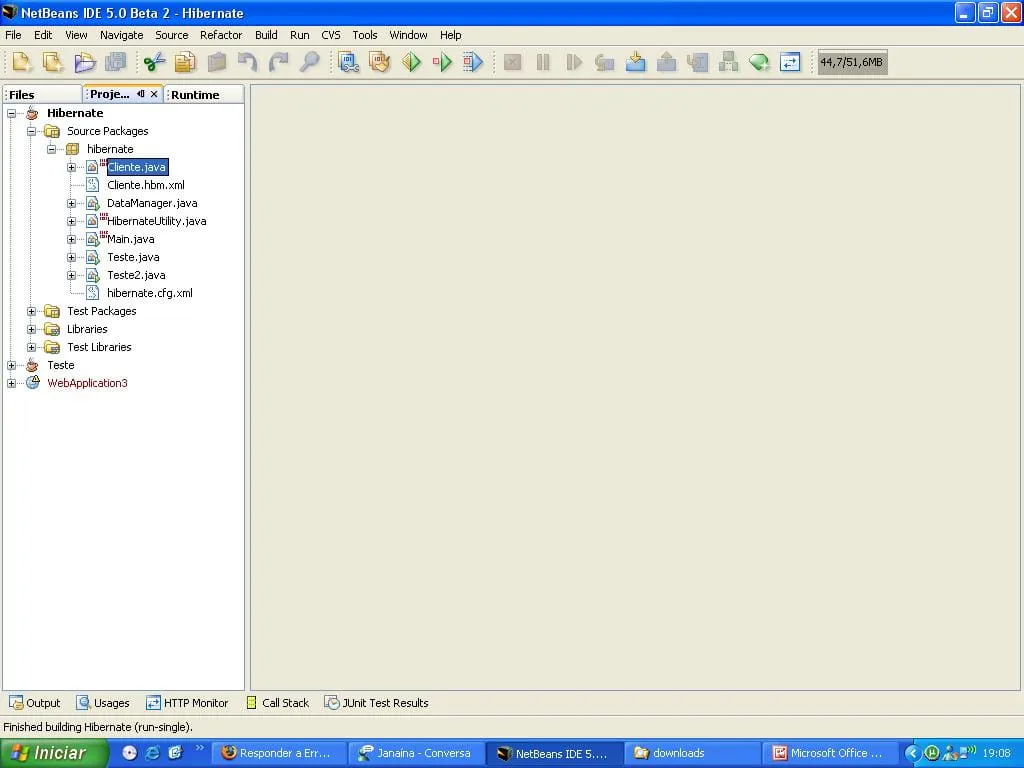Click the Build Main Project icon
Screen dimensions: 1024x768
click(x=349, y=63)
